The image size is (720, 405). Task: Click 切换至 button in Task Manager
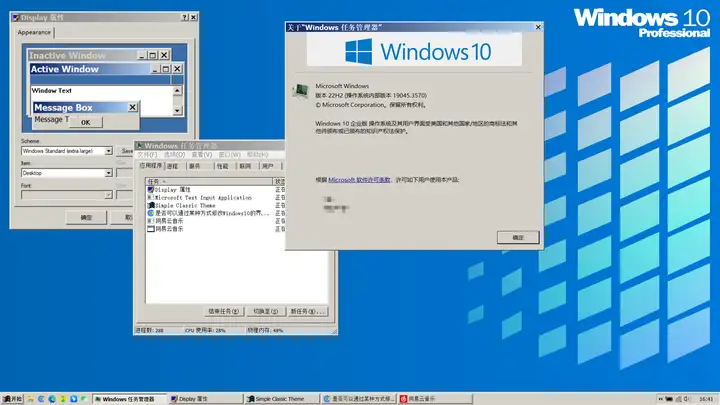(265, 311)
